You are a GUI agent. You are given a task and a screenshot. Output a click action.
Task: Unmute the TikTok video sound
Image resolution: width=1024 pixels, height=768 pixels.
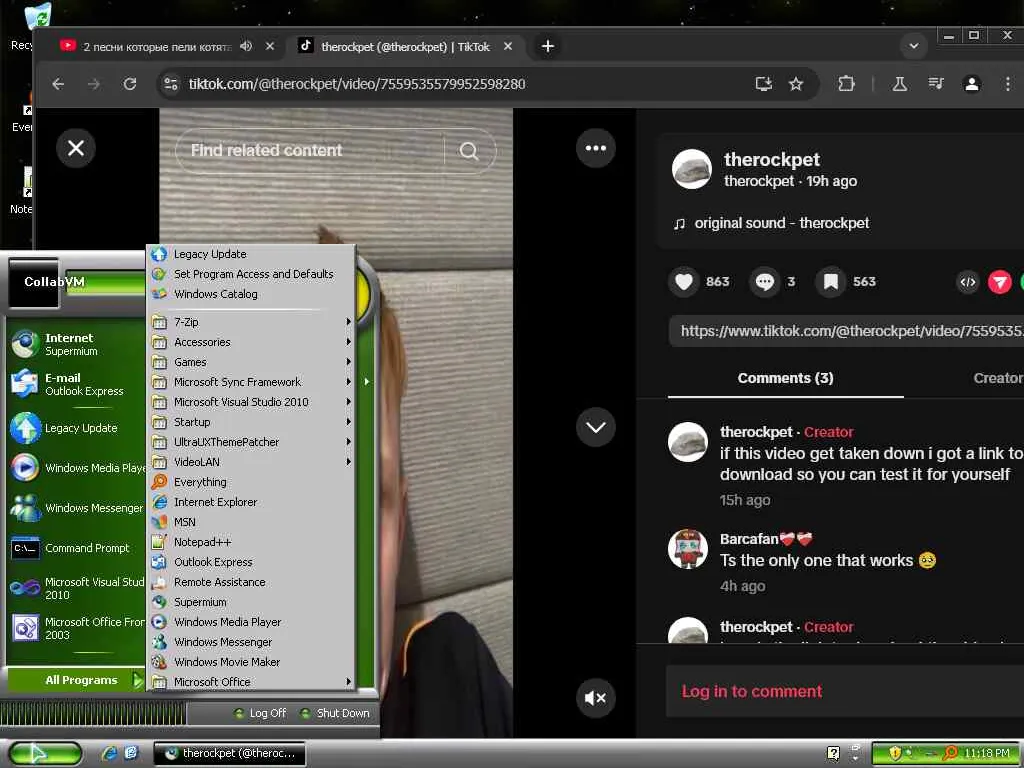coord(596,698)
